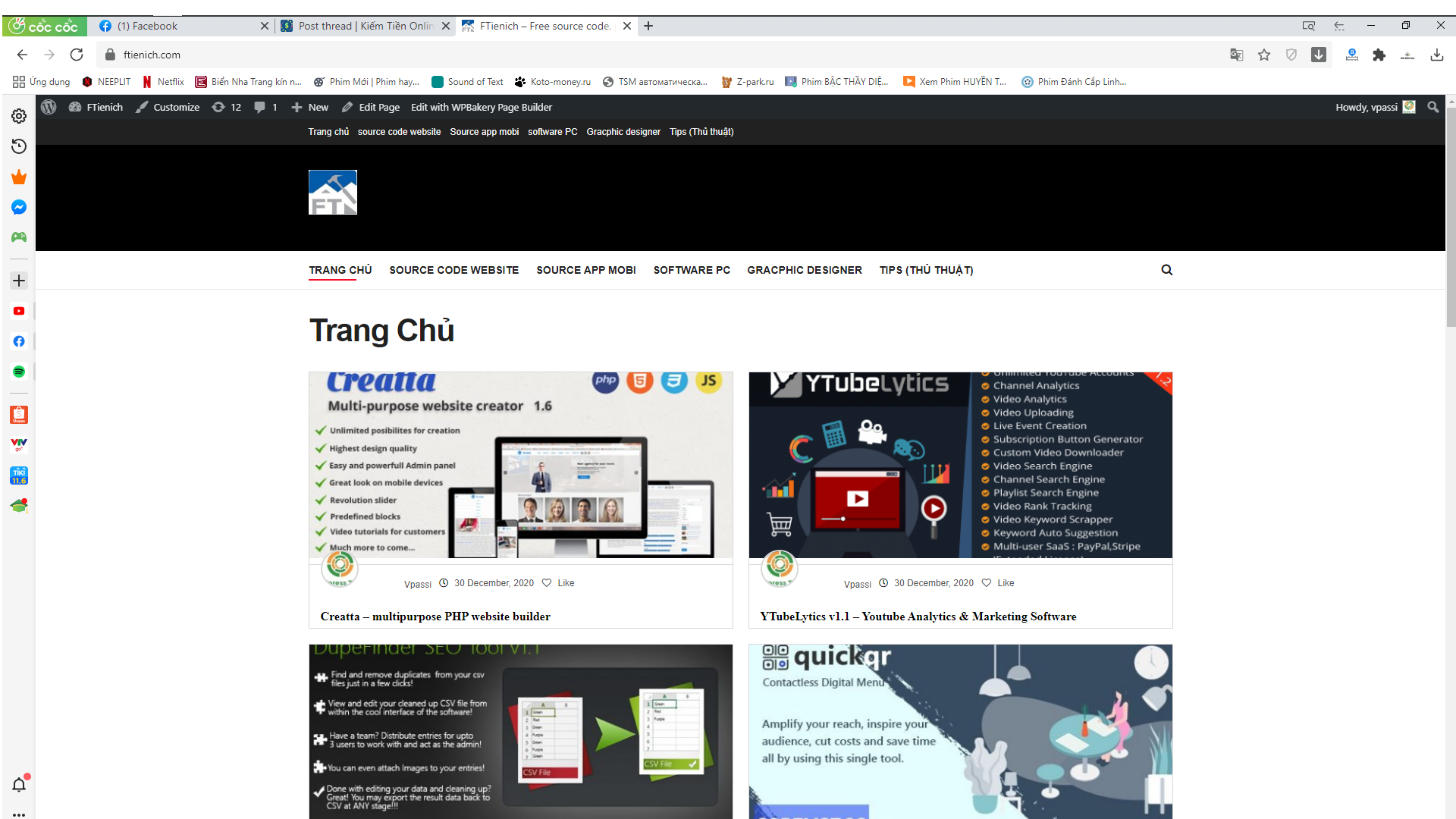This screenshot has height=819, width=1456.
Task: Click the notification bell in the sidebar
Action: coord(19,785)
